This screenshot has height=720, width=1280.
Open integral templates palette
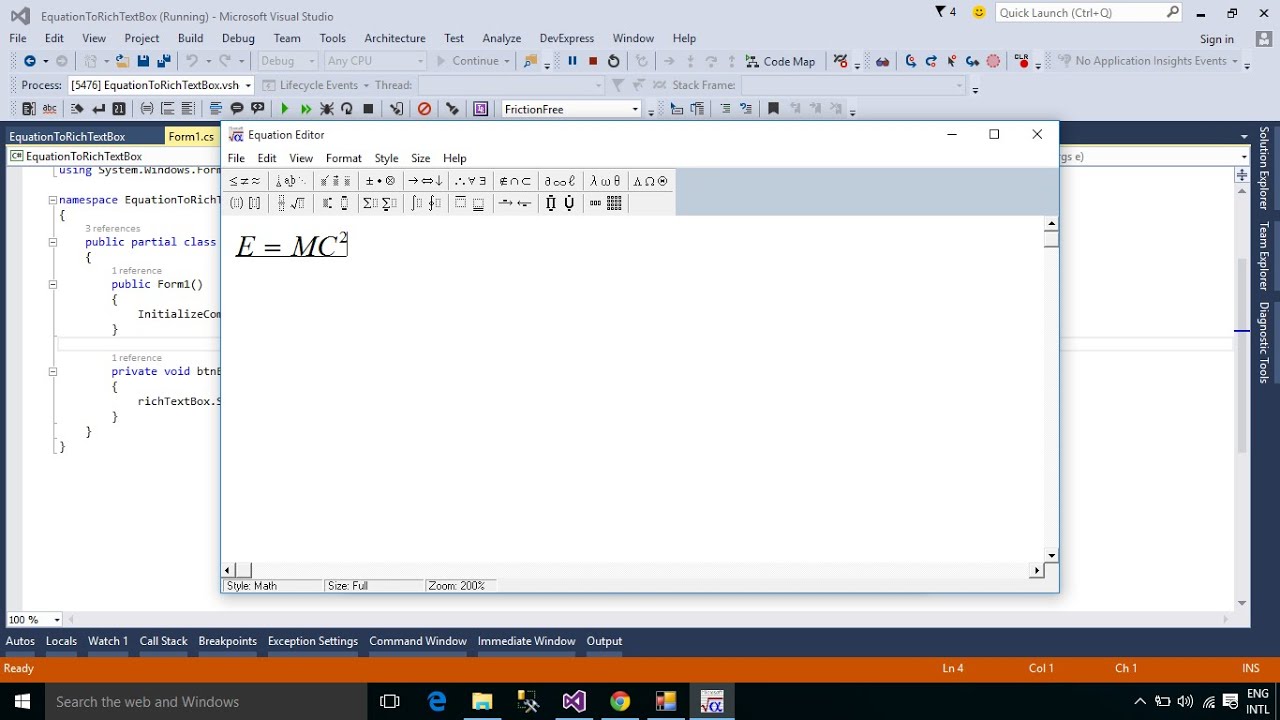coord(426,203)
